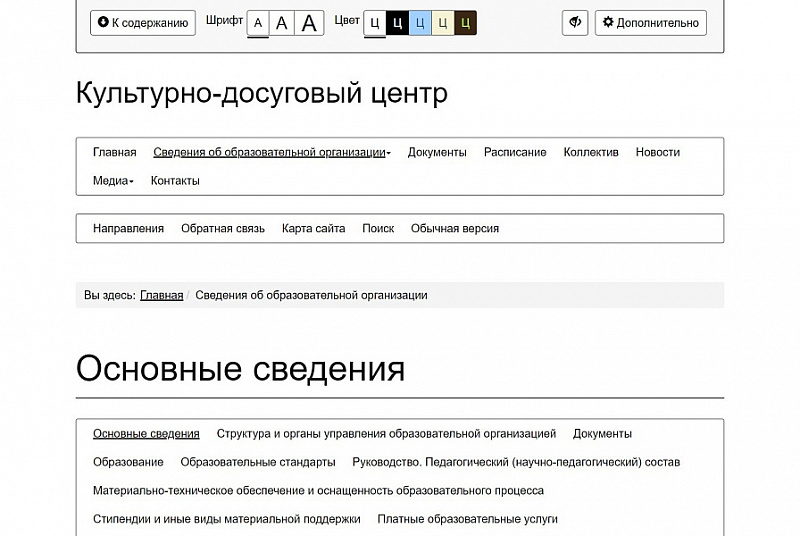Select the smallest font size A
The image size is (800, 536).
click(258, 23)
